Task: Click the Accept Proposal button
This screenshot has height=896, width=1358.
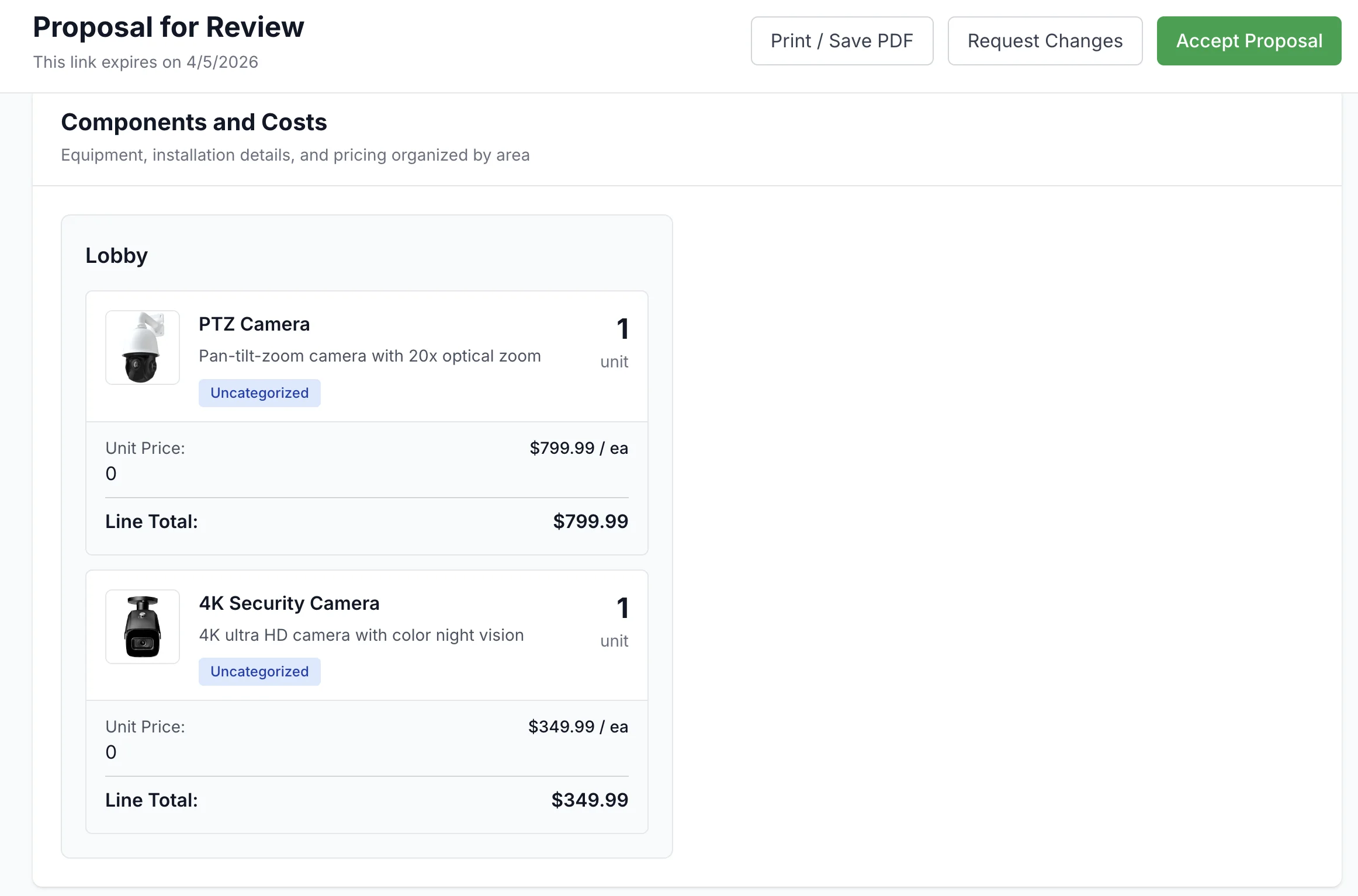Action: 1249,41
